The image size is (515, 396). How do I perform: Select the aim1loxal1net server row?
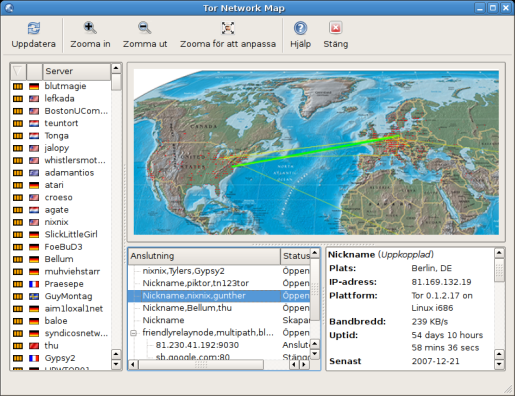pyautogui.click(x=61, y=309)
